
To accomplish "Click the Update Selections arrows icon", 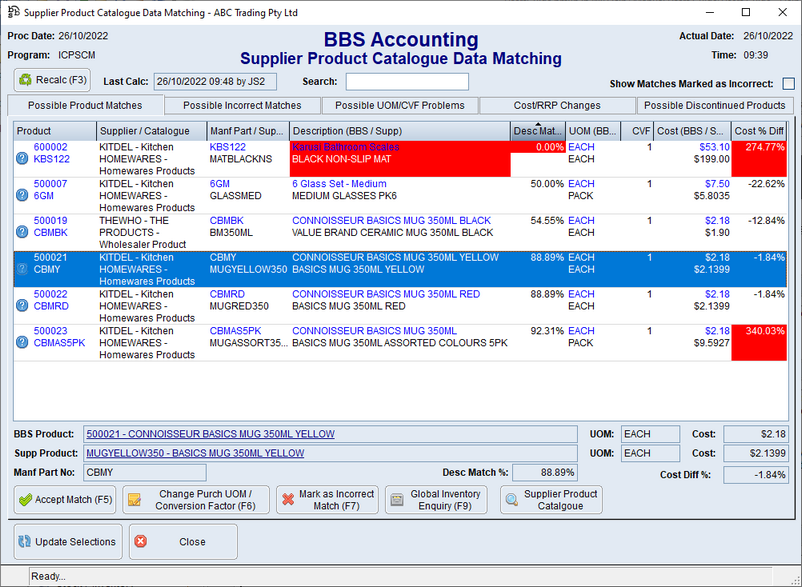I will (x=24, y=542).
